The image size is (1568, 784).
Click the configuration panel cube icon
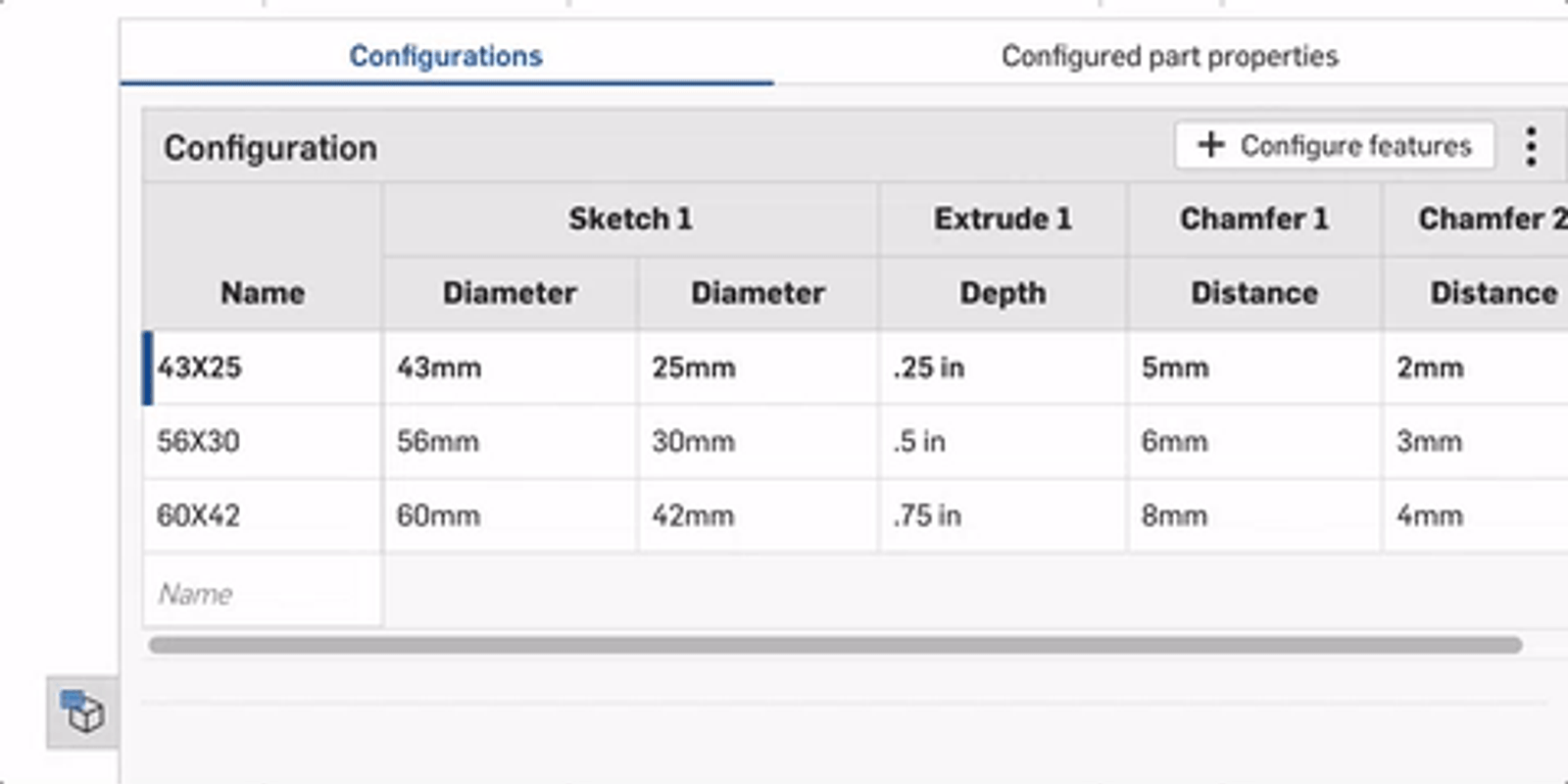(x=82, y=712)
